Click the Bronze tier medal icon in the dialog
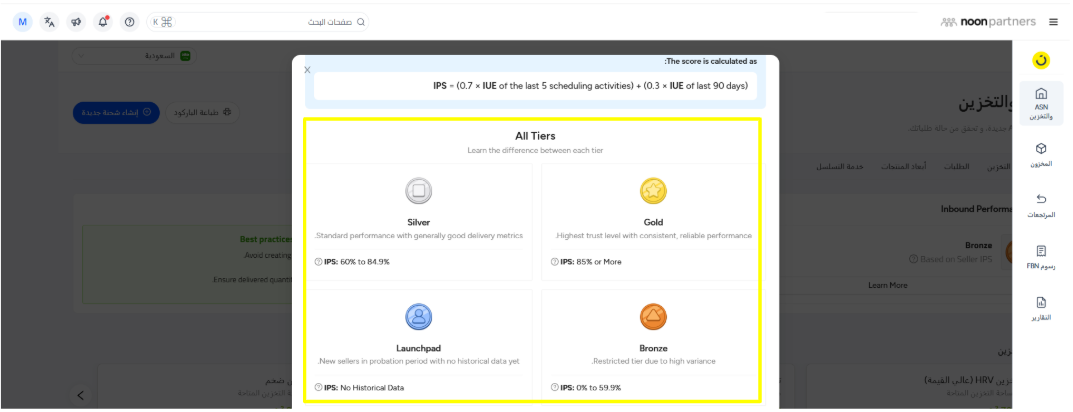The image size is (1073, 412). (653, 317)
